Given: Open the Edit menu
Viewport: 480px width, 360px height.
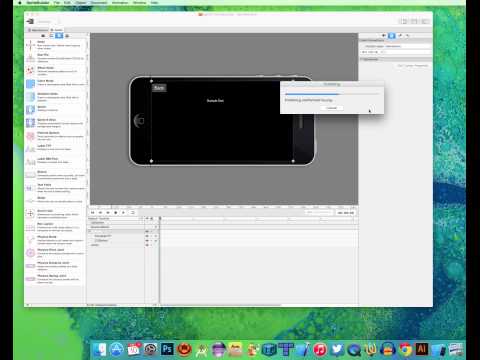Looking at the screenshot, I should [x=67, y=2].
